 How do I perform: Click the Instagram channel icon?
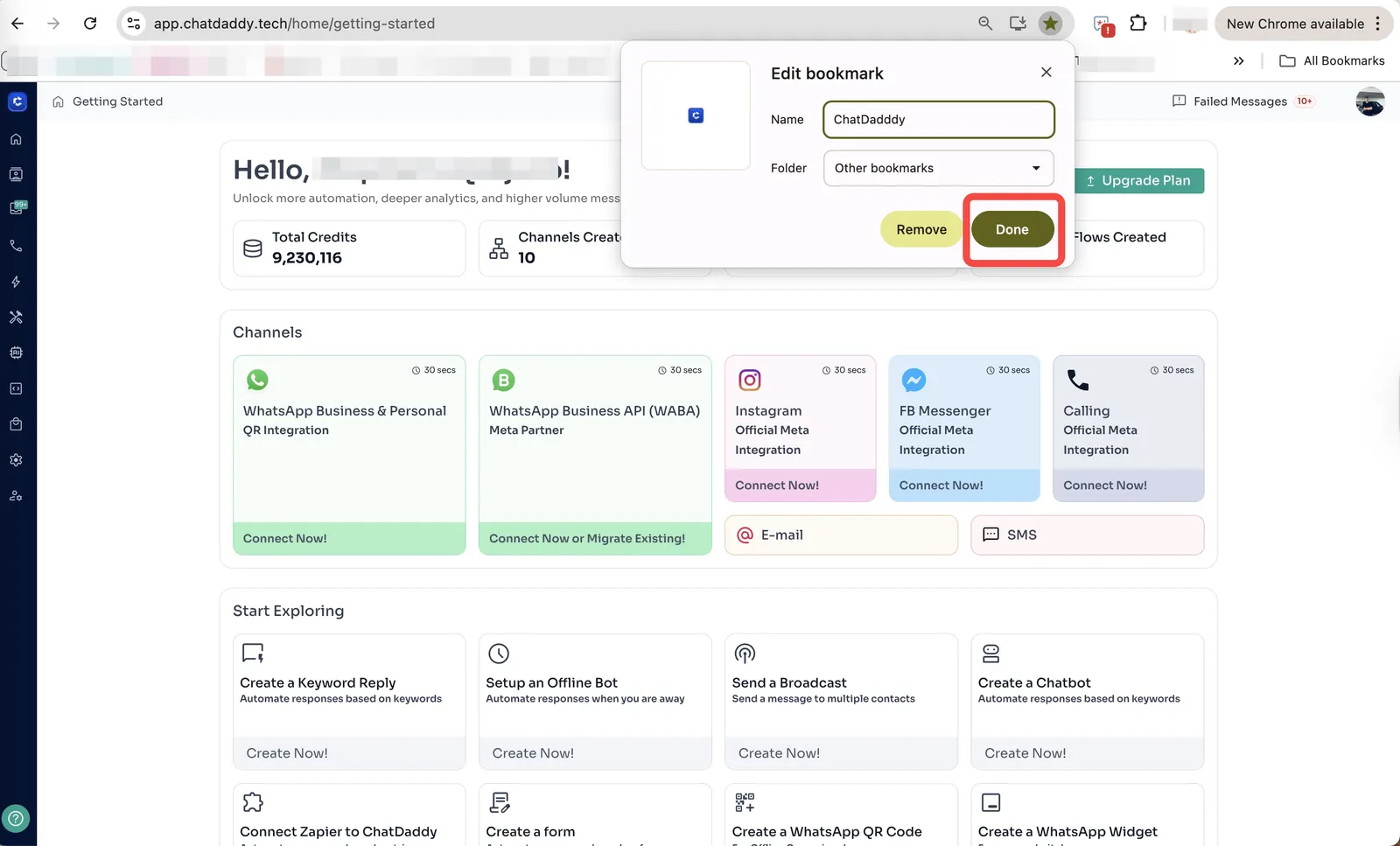(750, 381)
